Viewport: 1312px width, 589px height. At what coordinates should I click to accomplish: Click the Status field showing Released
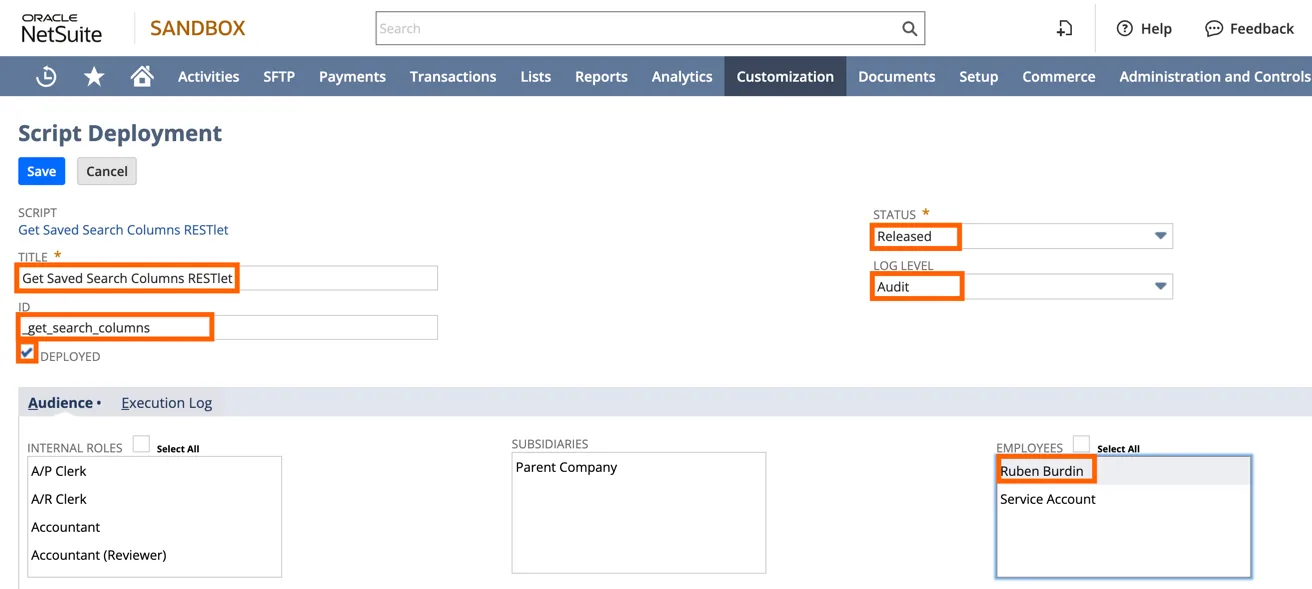(x=1022, y=236)
